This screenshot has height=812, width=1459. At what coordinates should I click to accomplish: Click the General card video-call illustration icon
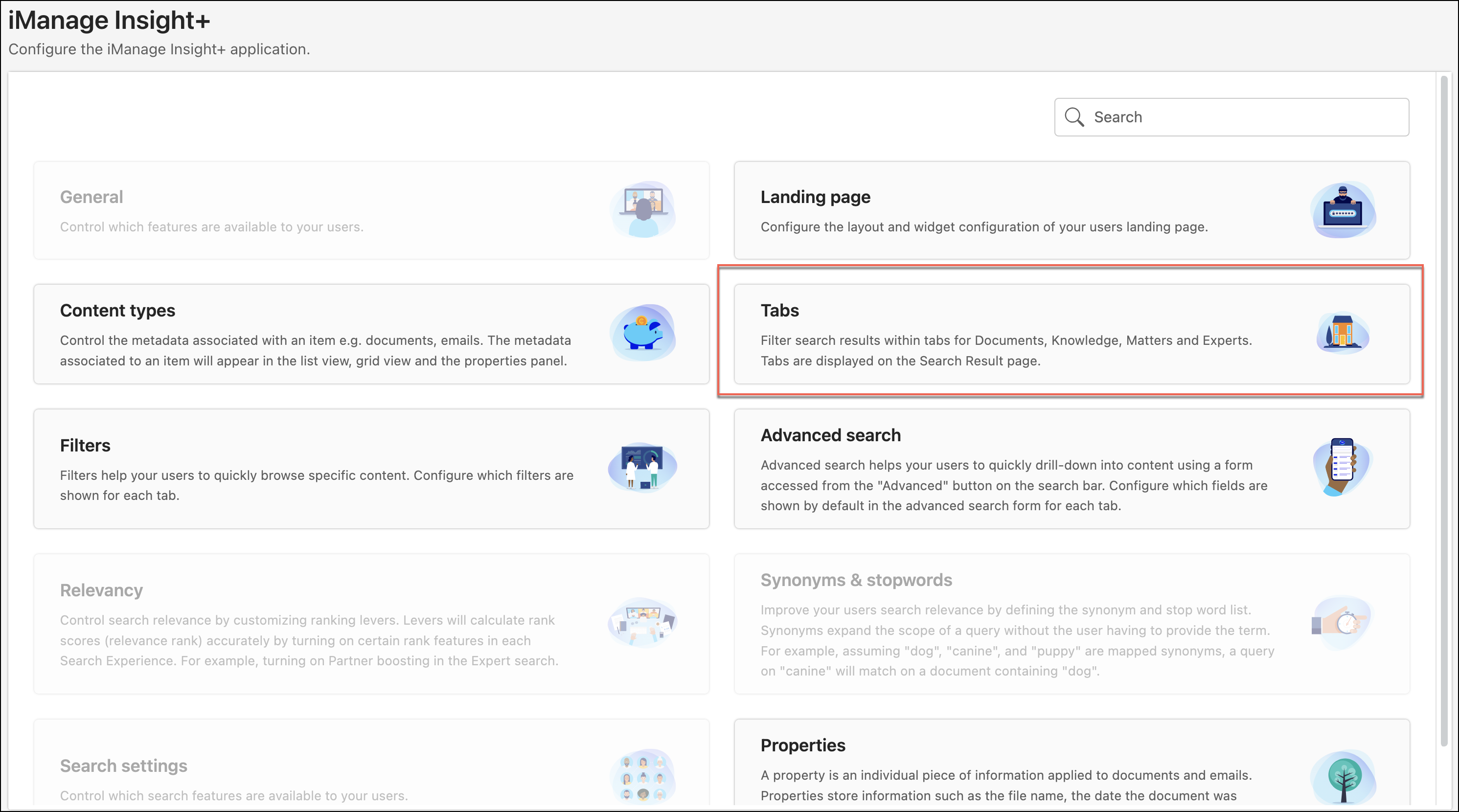[643, 209]
